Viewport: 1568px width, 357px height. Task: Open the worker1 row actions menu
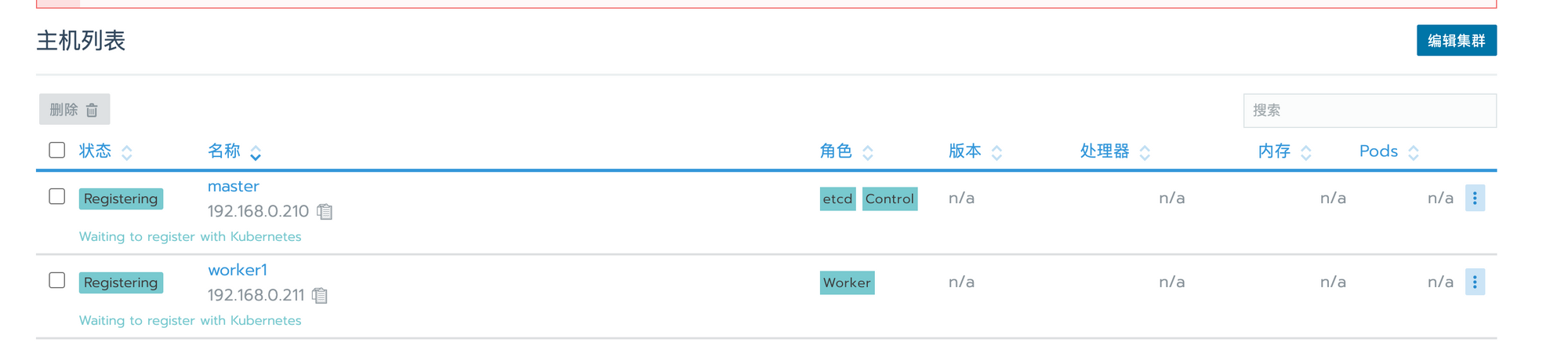click(x=1475, y=282)
